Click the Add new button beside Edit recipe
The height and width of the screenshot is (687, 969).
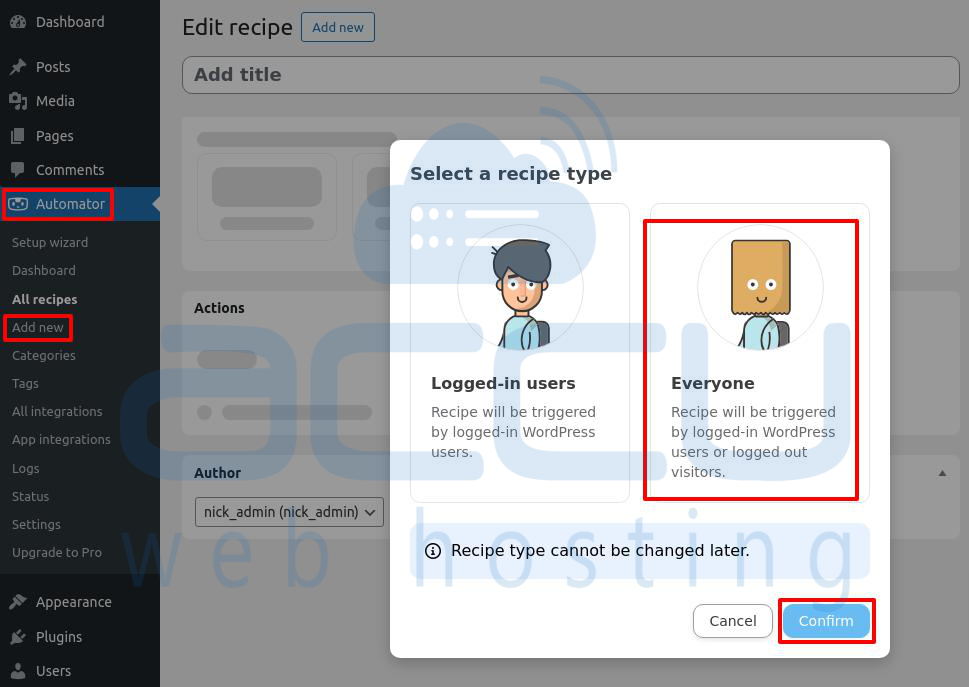point(338,27)
